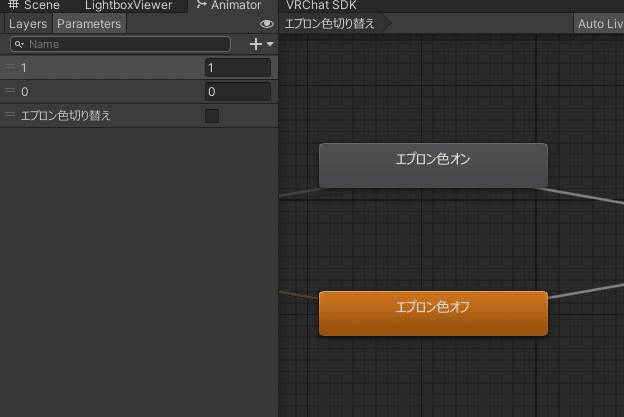Grab the drag handle of parameter 1
624x417 pixels.
click(10, 67)
